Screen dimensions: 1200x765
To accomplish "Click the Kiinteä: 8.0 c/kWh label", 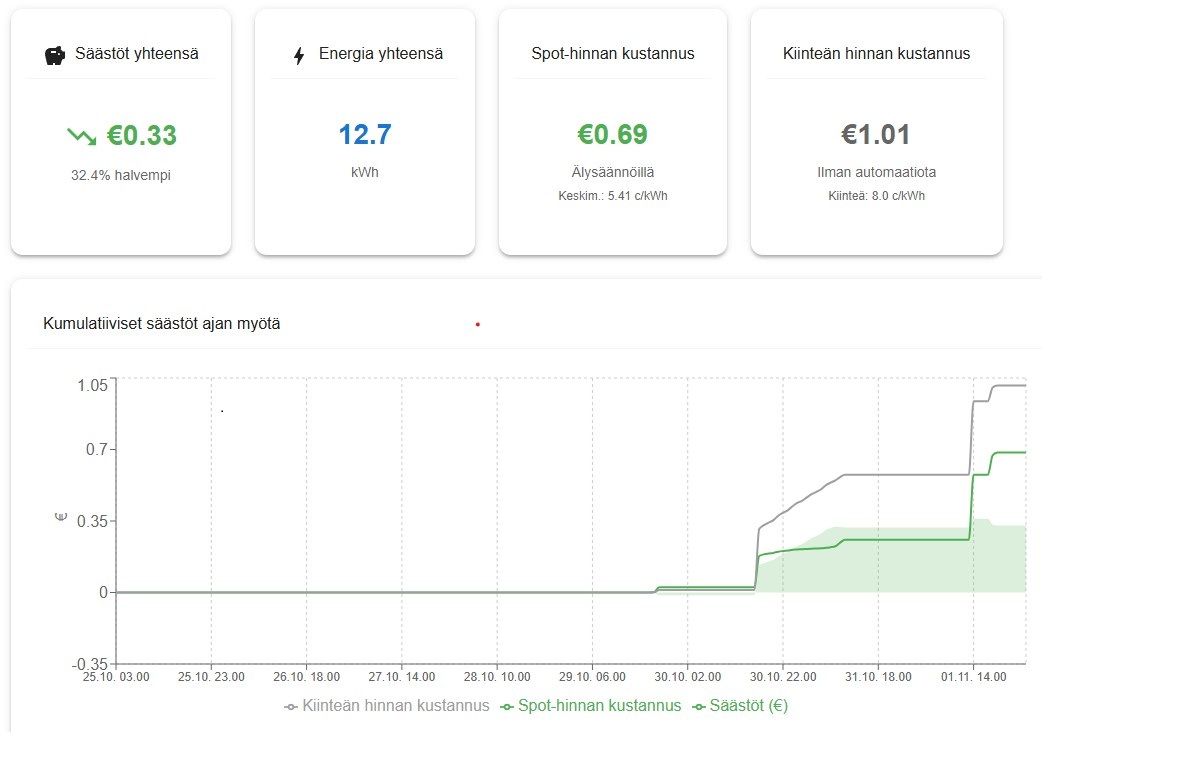I will click(x=876, y=196).
